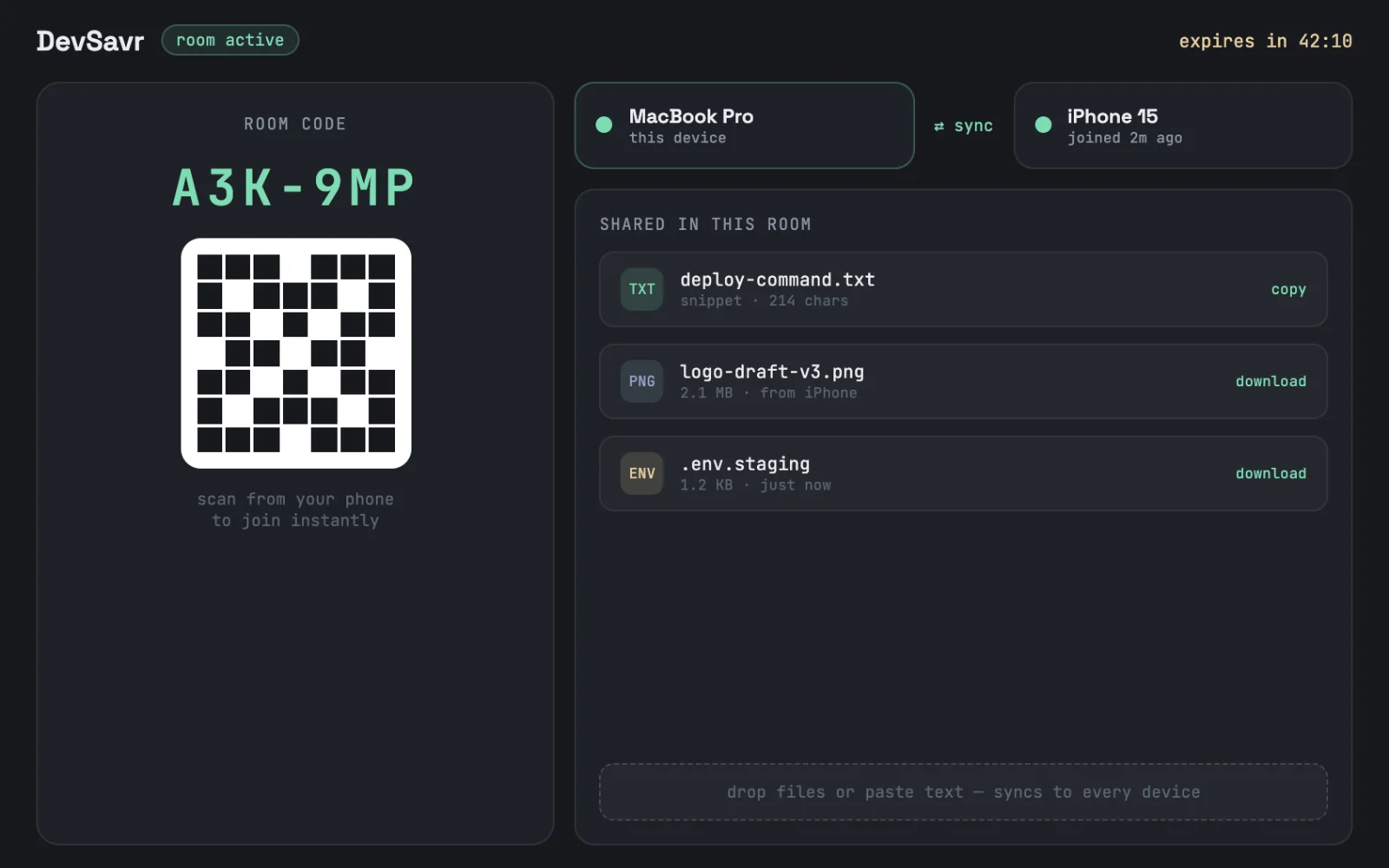Download logo-draft-v3.png
Image resolution: width=1389 pixels, height=868 pixels.
pos(1271,382)
